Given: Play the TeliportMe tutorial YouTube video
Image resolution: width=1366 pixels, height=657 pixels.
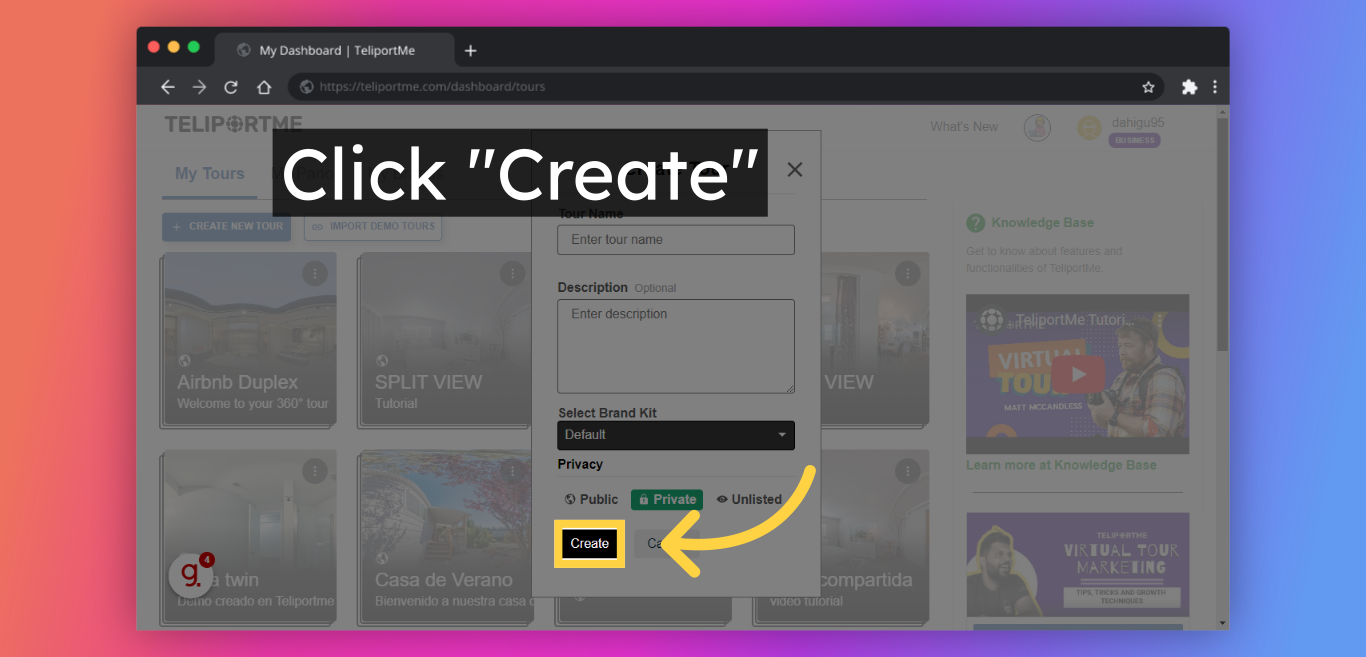Looking at the screenshot, I should tap(1078, 375).
